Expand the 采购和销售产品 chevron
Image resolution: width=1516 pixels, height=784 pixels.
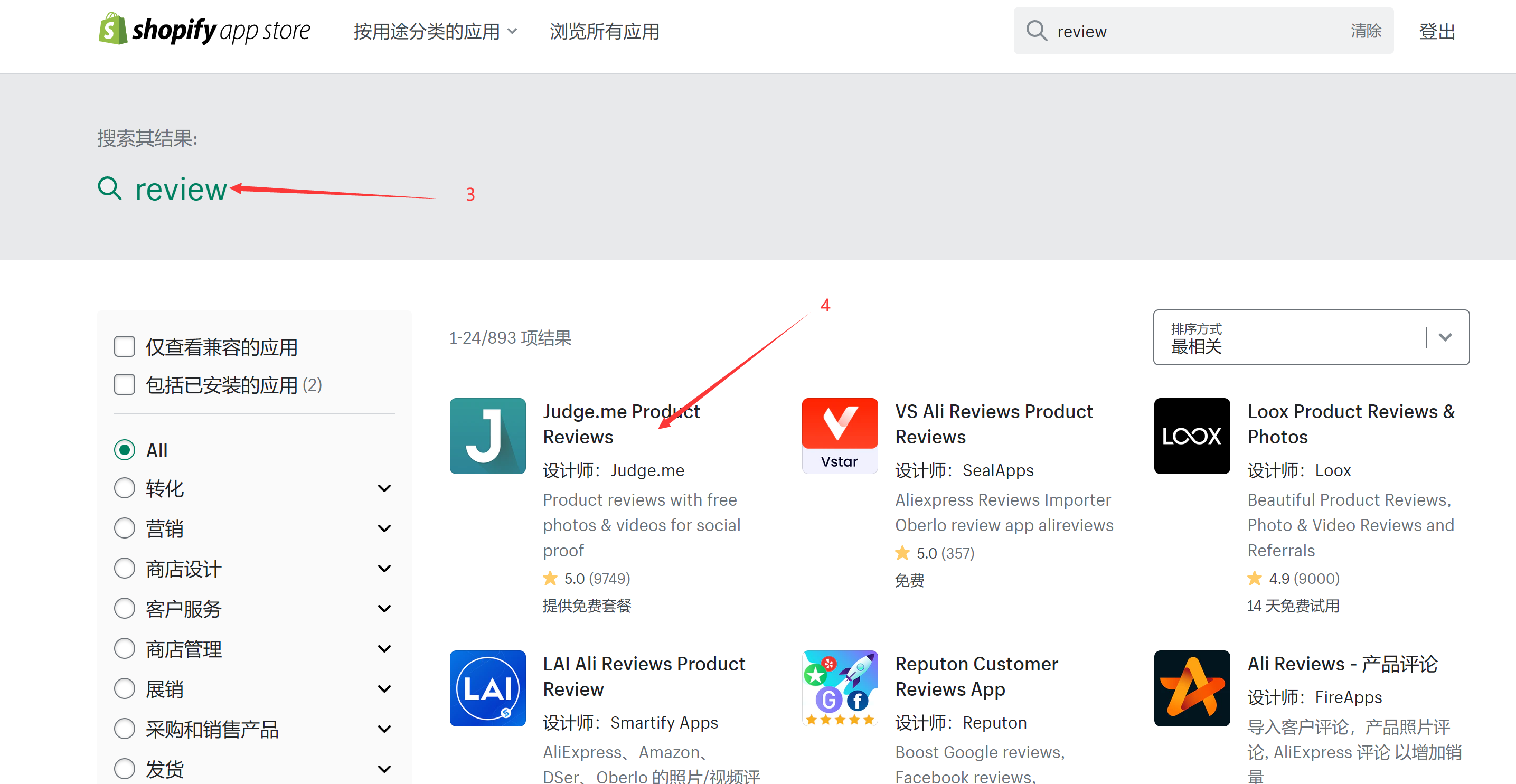[x=384, y=729]
